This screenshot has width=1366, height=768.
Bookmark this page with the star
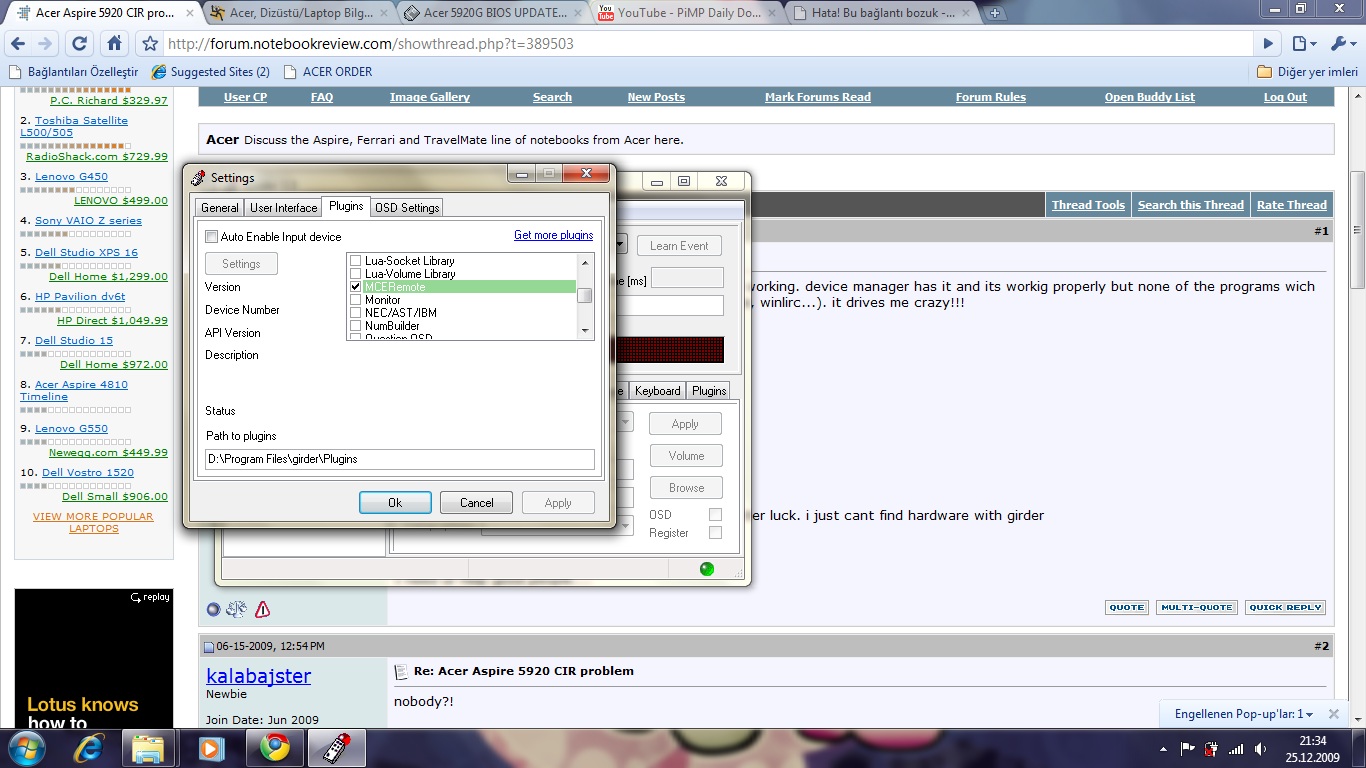(150, 44)
